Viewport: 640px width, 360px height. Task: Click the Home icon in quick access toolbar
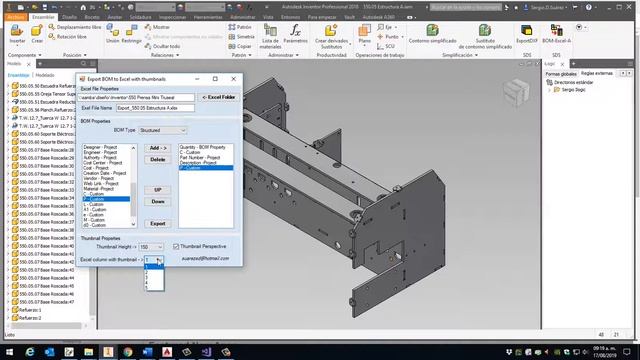[83, 7]
